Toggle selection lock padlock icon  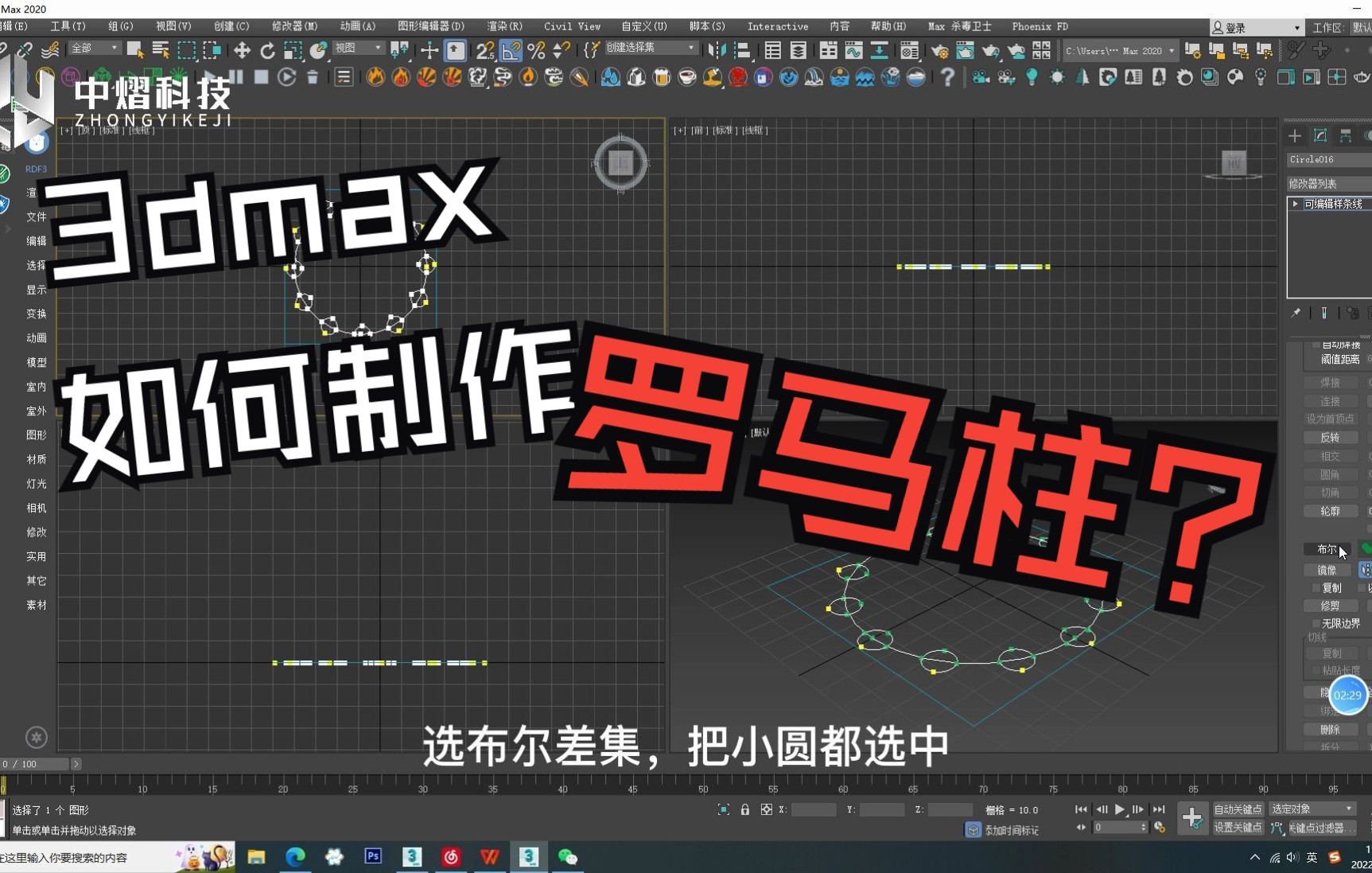tap(745, 809)
